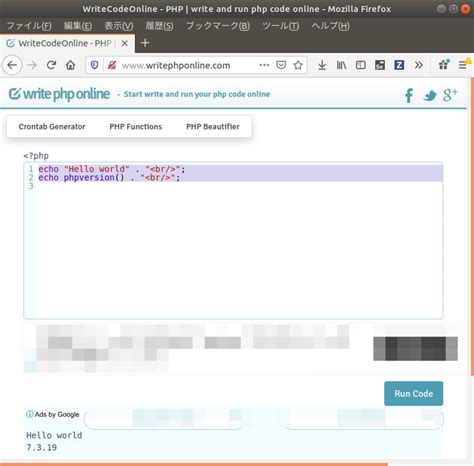Viewport: 474px width, 466px height.
Task: Open the Selenium IDE extension icon
Action: pos(380,65)
